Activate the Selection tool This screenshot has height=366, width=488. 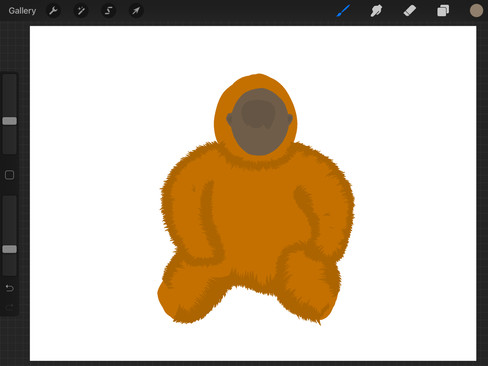pos(109,11)
